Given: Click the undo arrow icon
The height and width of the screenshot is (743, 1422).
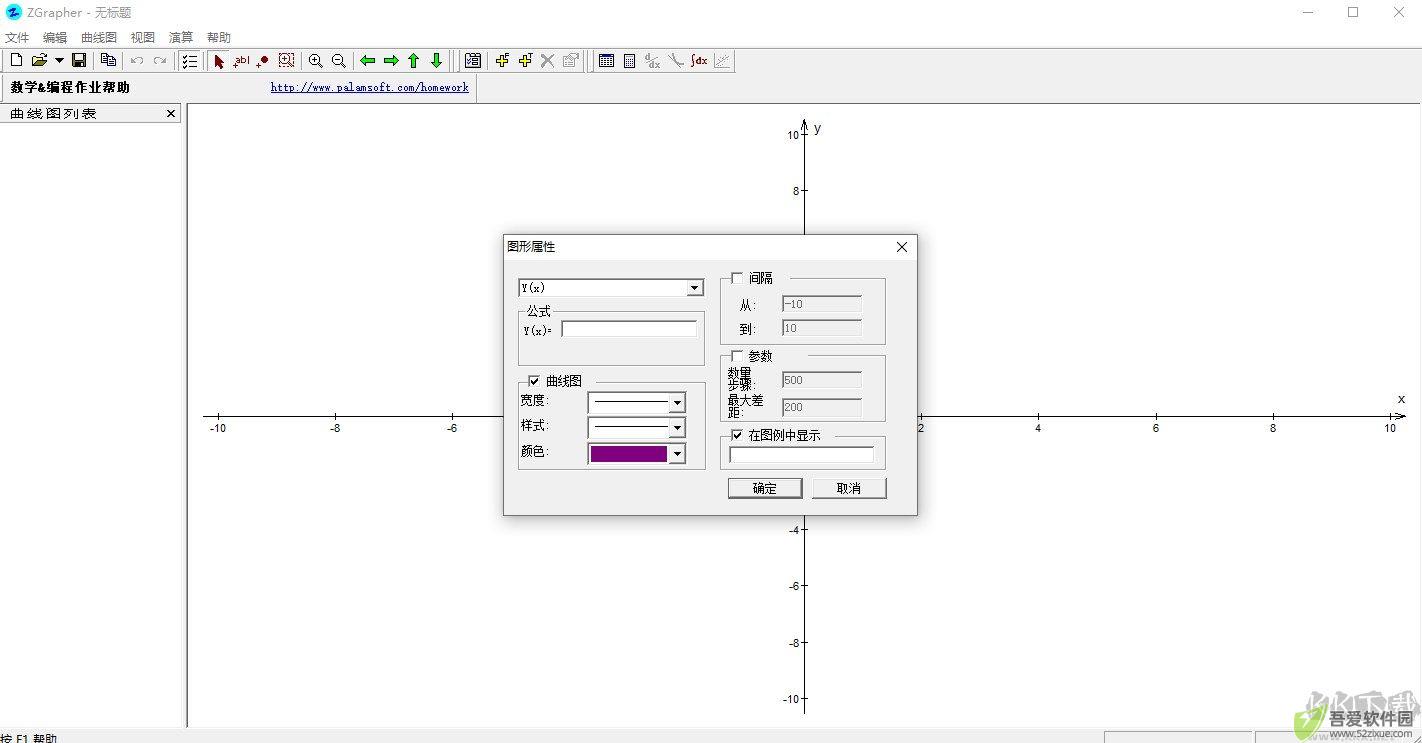Looking at the screenshot, I should tap(137, 61).
